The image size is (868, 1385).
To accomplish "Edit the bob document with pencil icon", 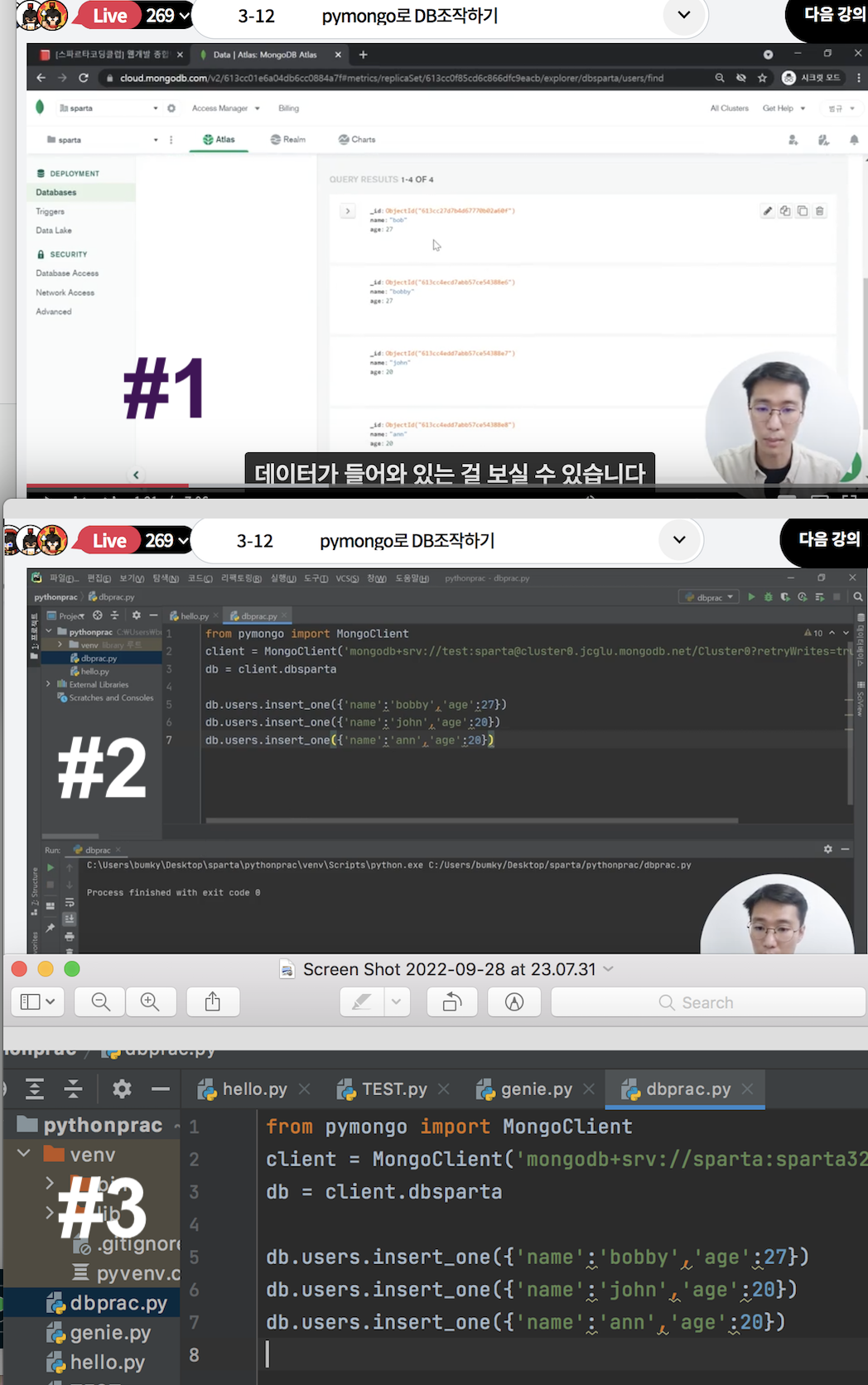I will [x=768, y=211].
